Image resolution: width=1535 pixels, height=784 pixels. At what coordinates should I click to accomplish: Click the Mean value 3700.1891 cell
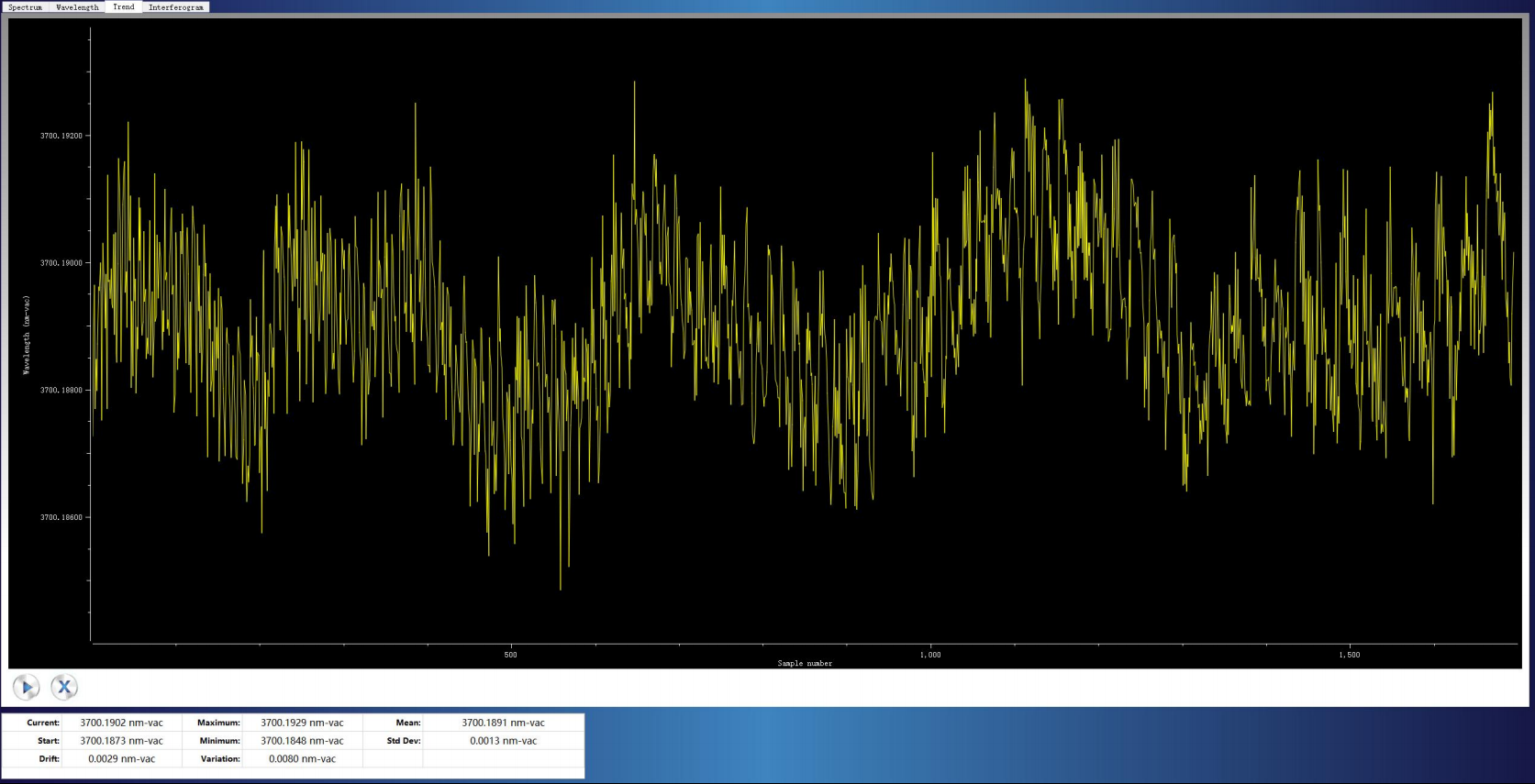(x=503, y=723)
